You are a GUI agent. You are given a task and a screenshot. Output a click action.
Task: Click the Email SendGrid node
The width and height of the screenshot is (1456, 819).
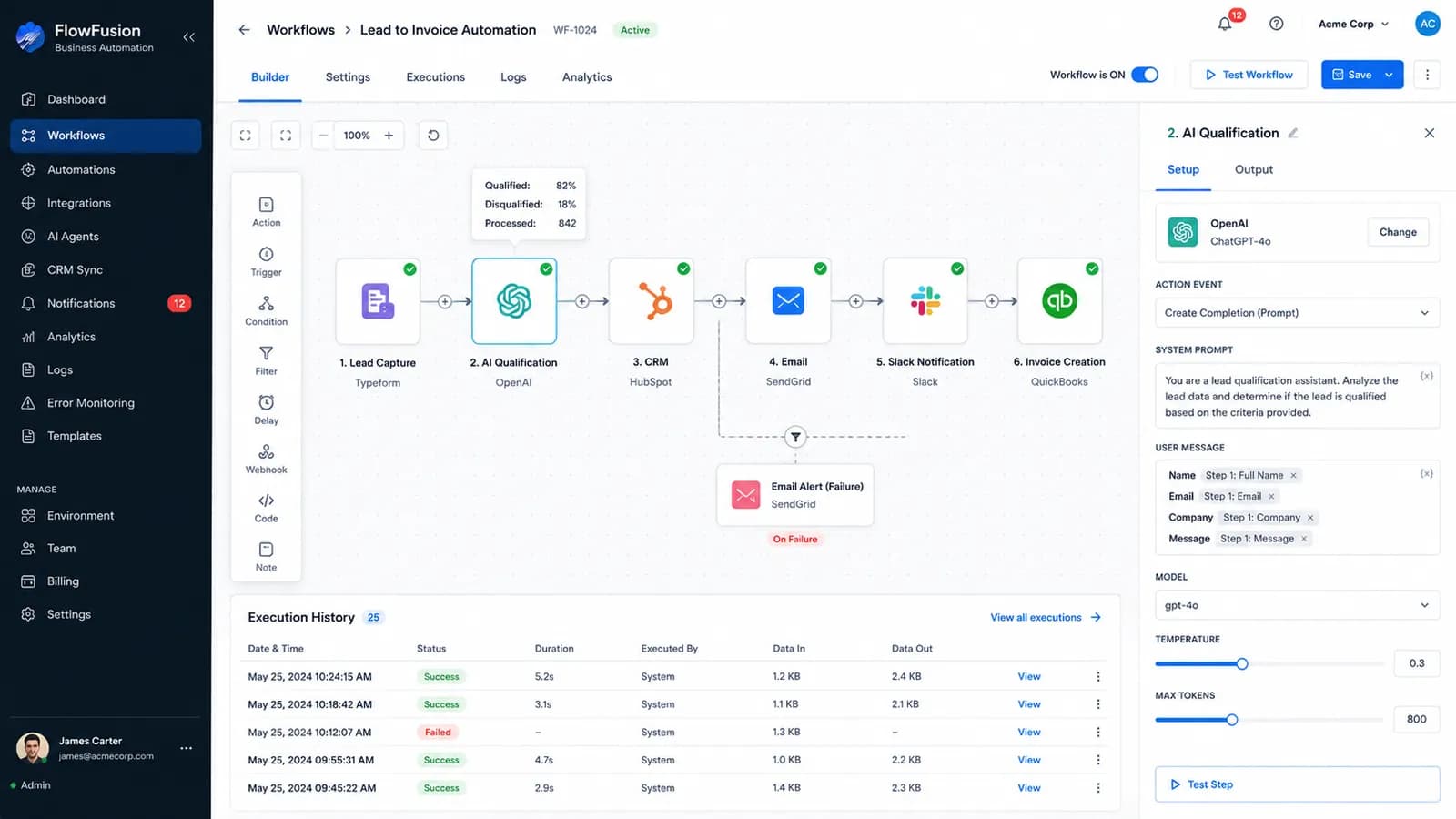click(788, 301)
